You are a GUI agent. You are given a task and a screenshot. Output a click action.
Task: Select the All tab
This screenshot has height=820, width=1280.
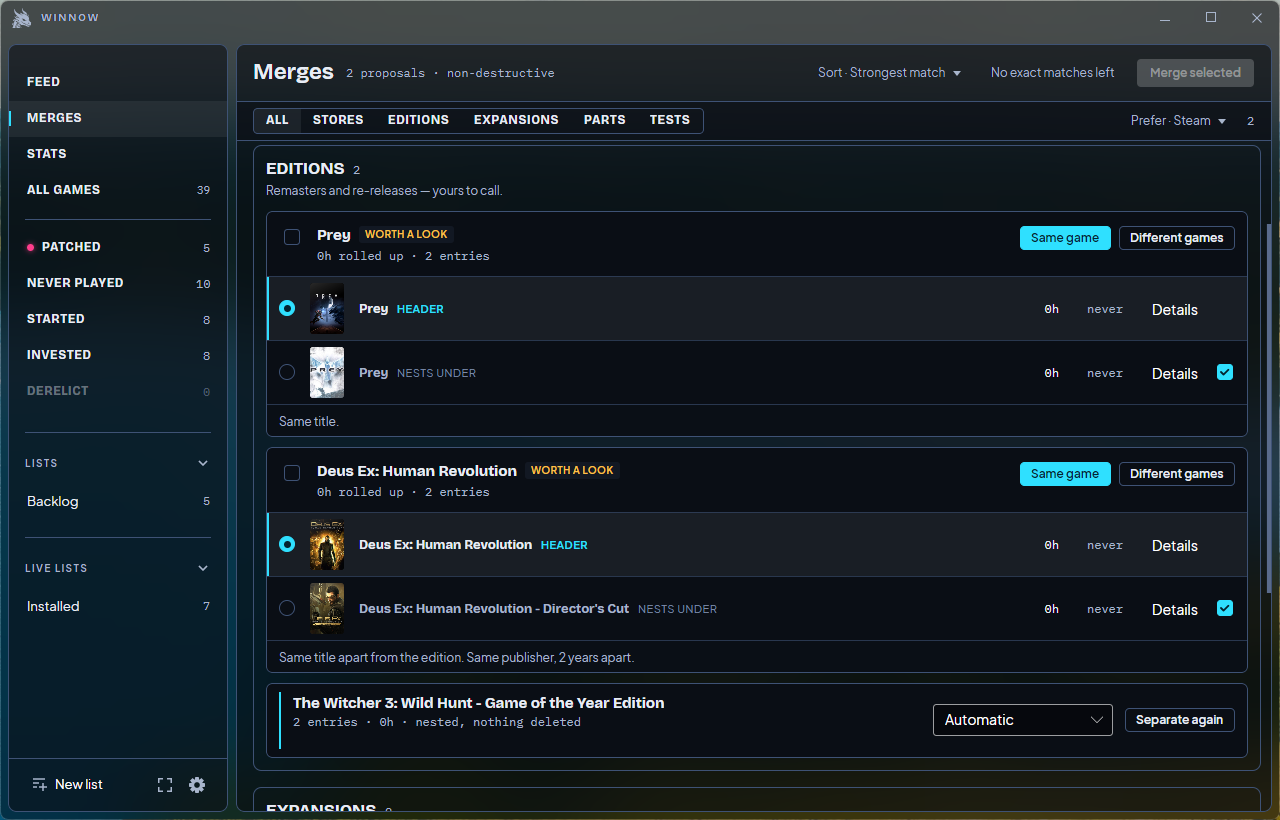point(277,120)
